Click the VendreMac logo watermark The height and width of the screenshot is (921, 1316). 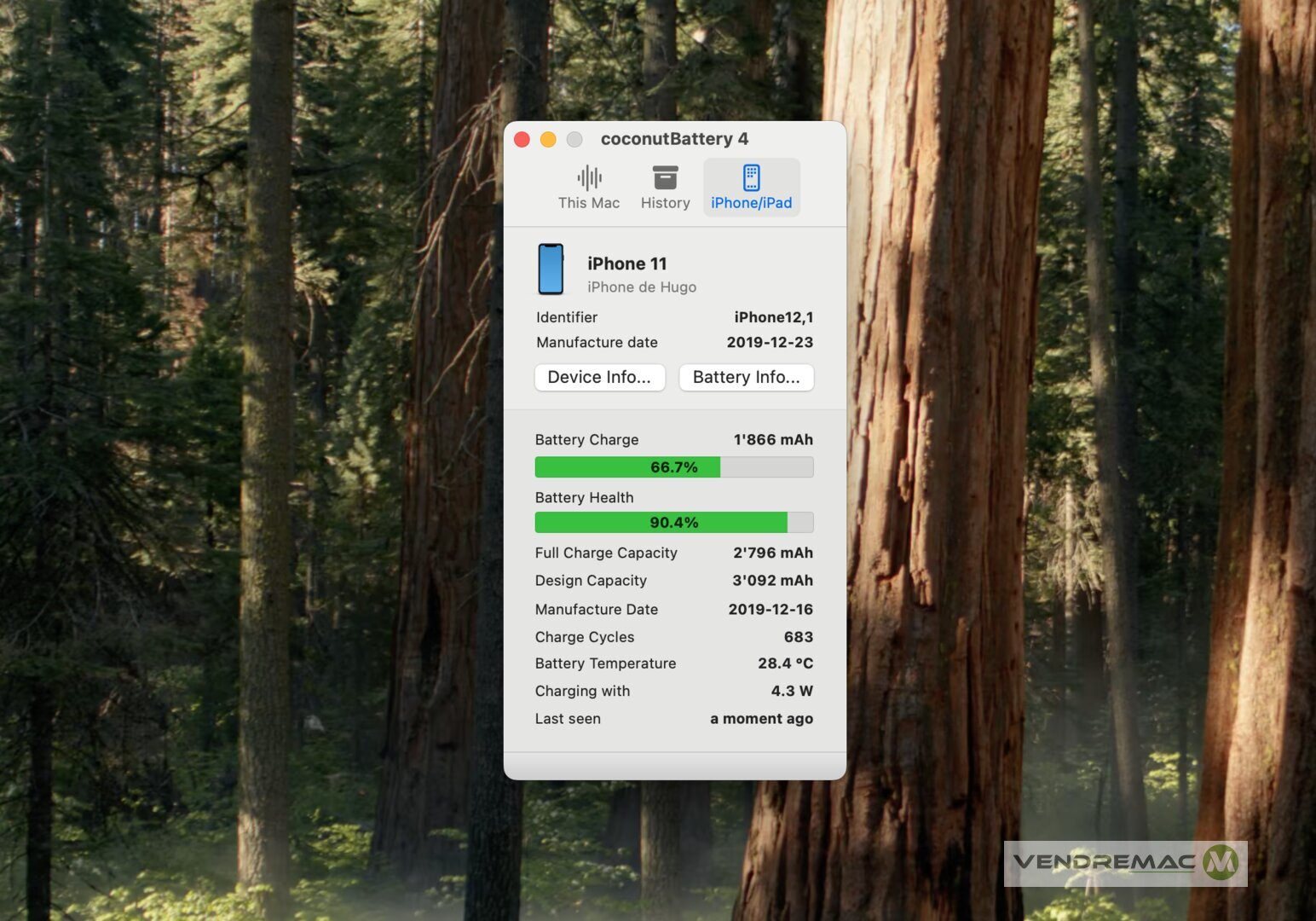[1125, 863]
